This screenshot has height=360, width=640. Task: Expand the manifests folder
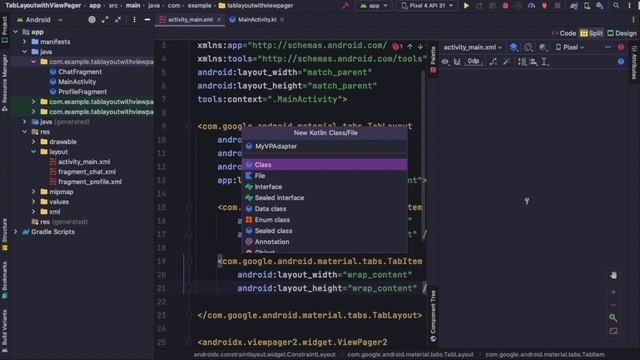coord(24,42)
